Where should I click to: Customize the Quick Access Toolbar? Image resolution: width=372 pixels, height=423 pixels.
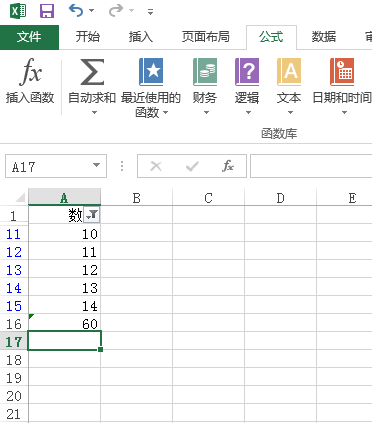pos(150,12)
